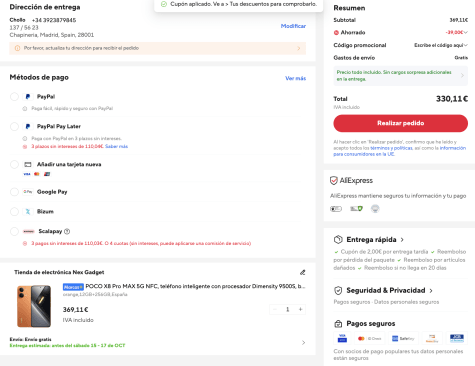This screenshot has width=475, height=366.
Task: Click the Visa card logo under Pagos seguros
Action: click(x=342, y=338)
